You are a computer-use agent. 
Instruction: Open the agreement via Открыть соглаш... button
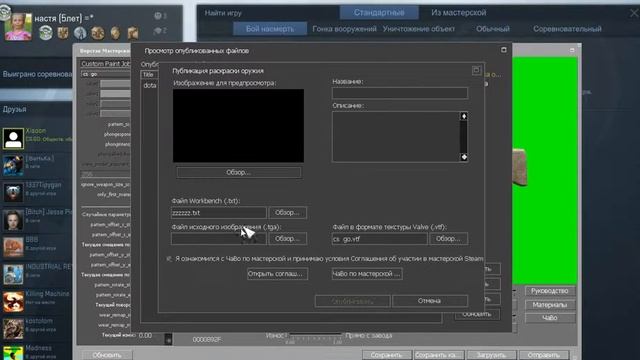coord(277,274)
